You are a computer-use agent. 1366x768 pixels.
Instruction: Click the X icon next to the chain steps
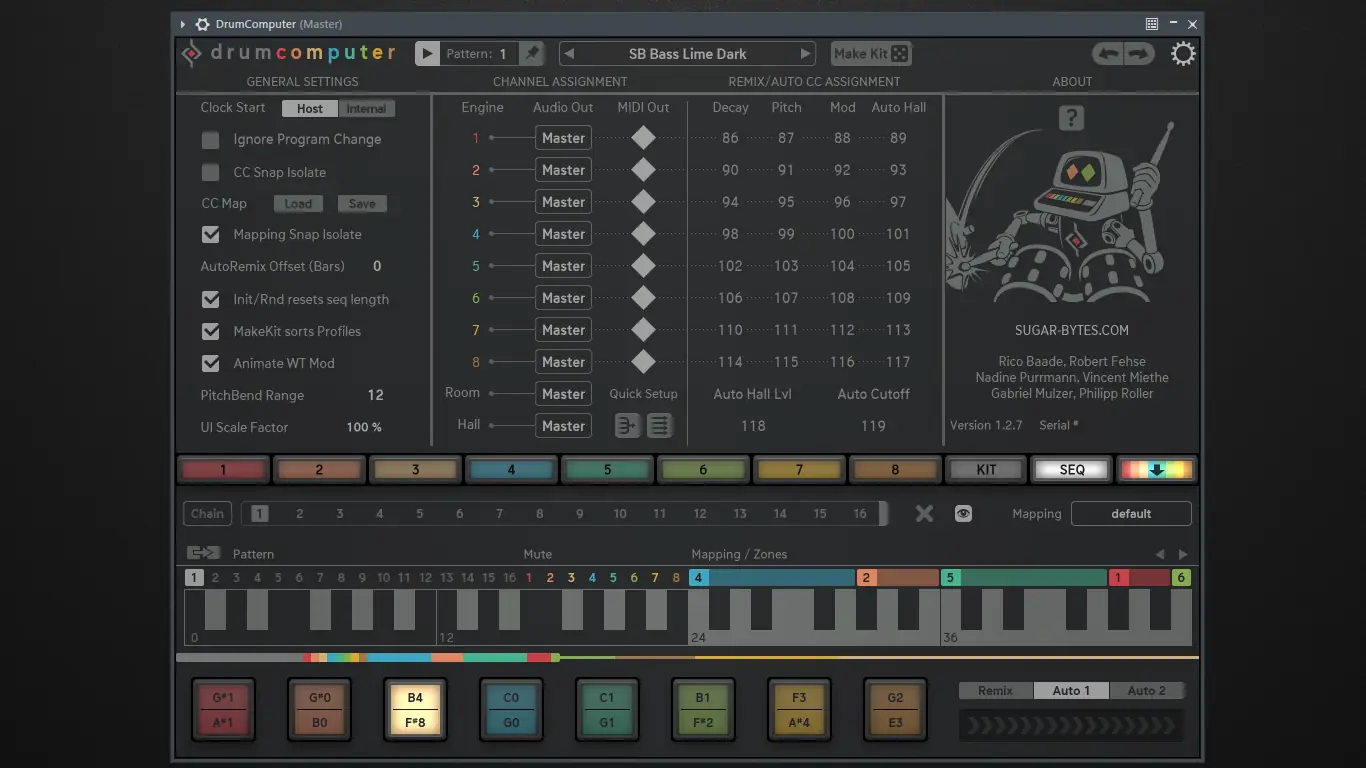[924, 514]
